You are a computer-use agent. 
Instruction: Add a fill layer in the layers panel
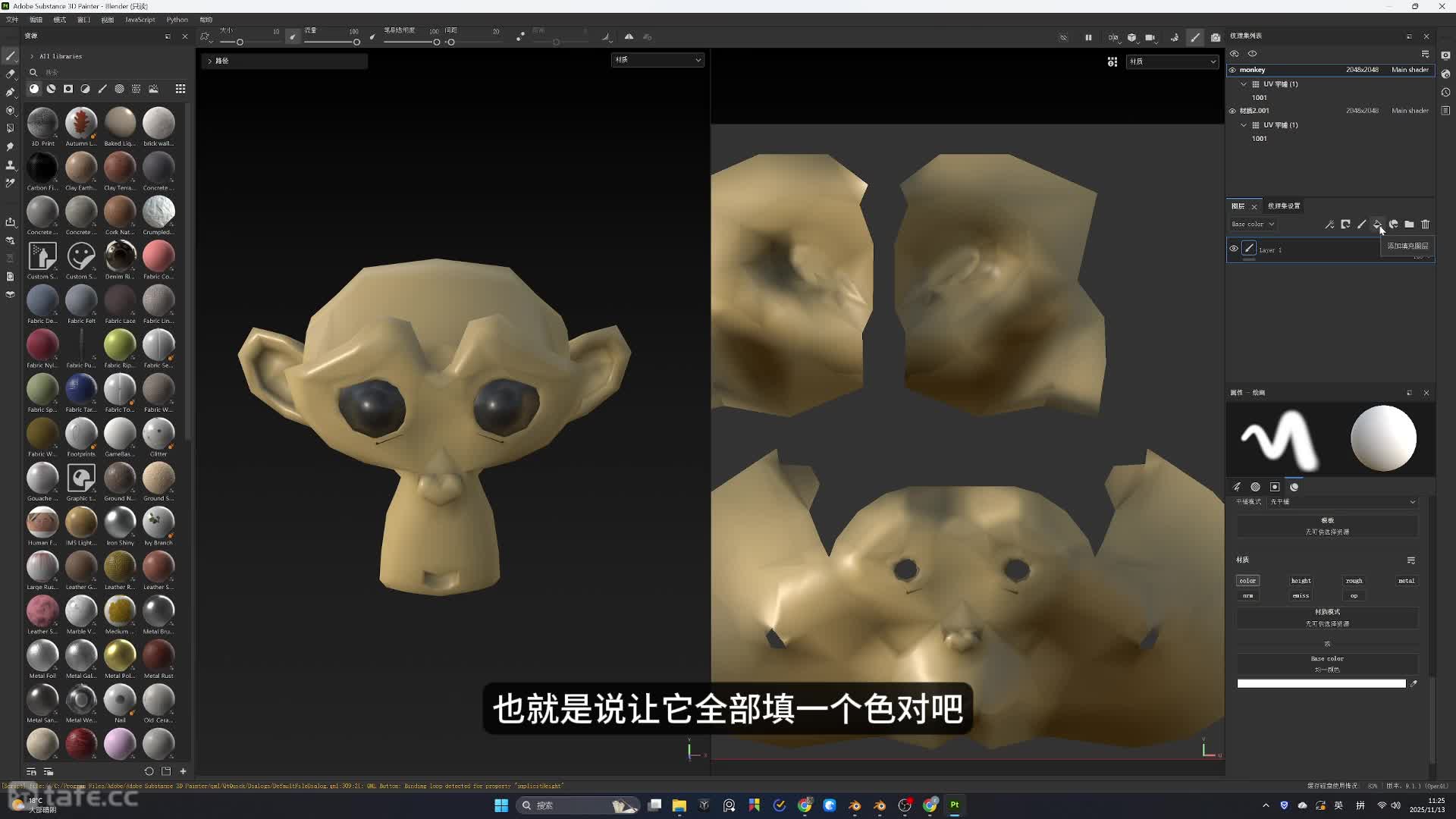coord(1378,224)
